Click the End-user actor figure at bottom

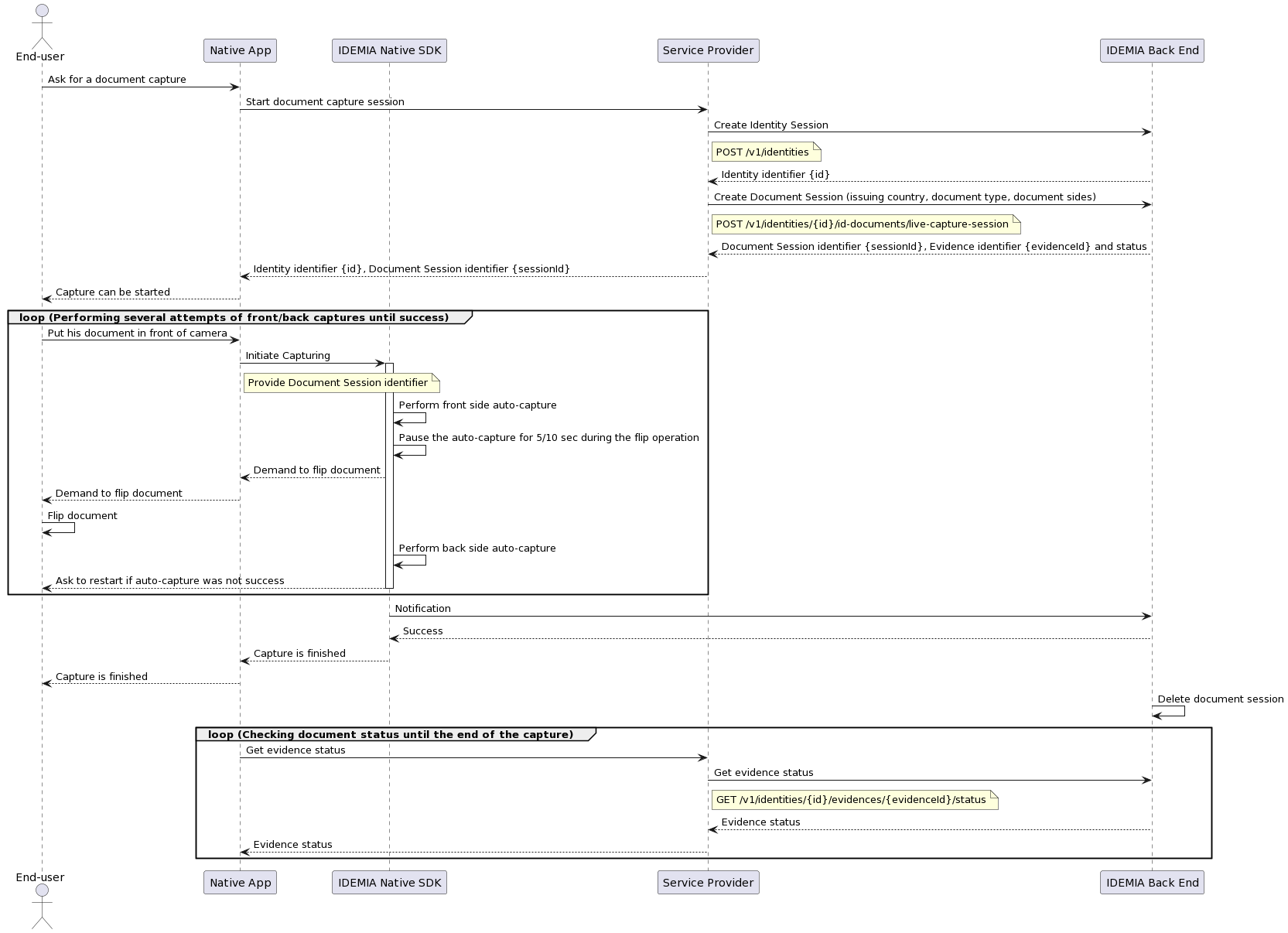point(42,907)
